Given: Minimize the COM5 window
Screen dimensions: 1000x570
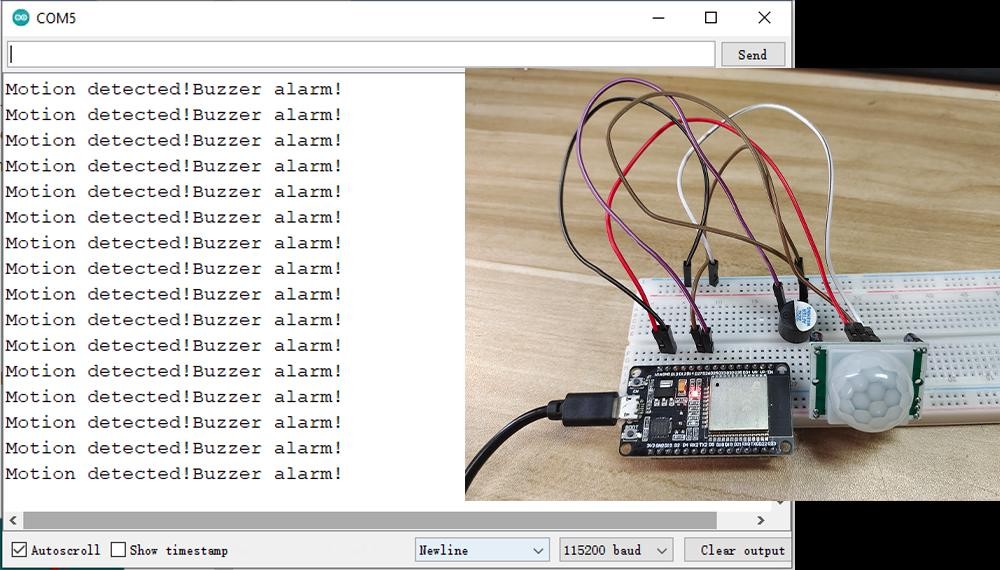Looking at the screenshot, I should point(659,18).
